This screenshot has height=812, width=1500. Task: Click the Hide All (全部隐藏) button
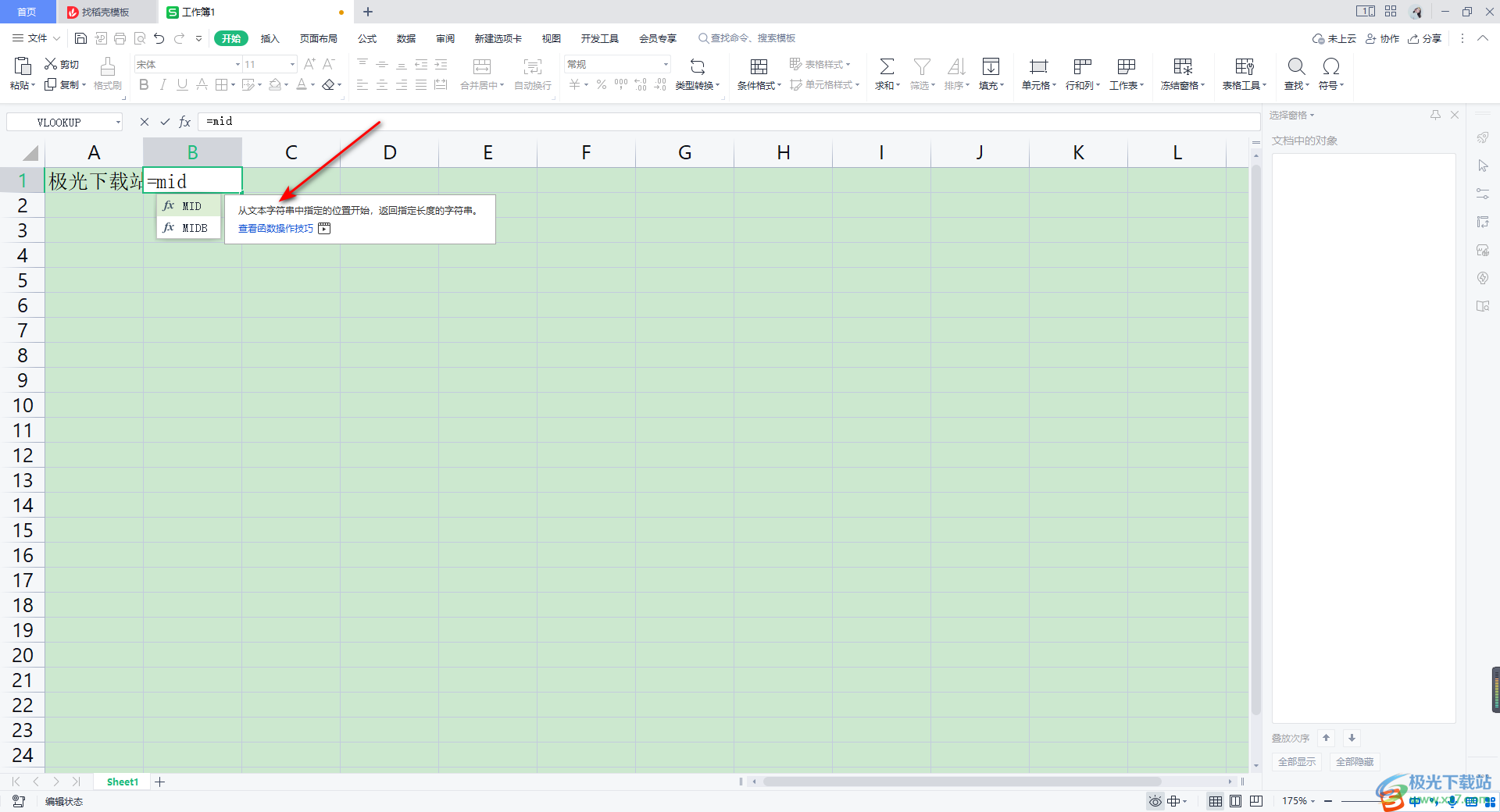coord(1355,762)
